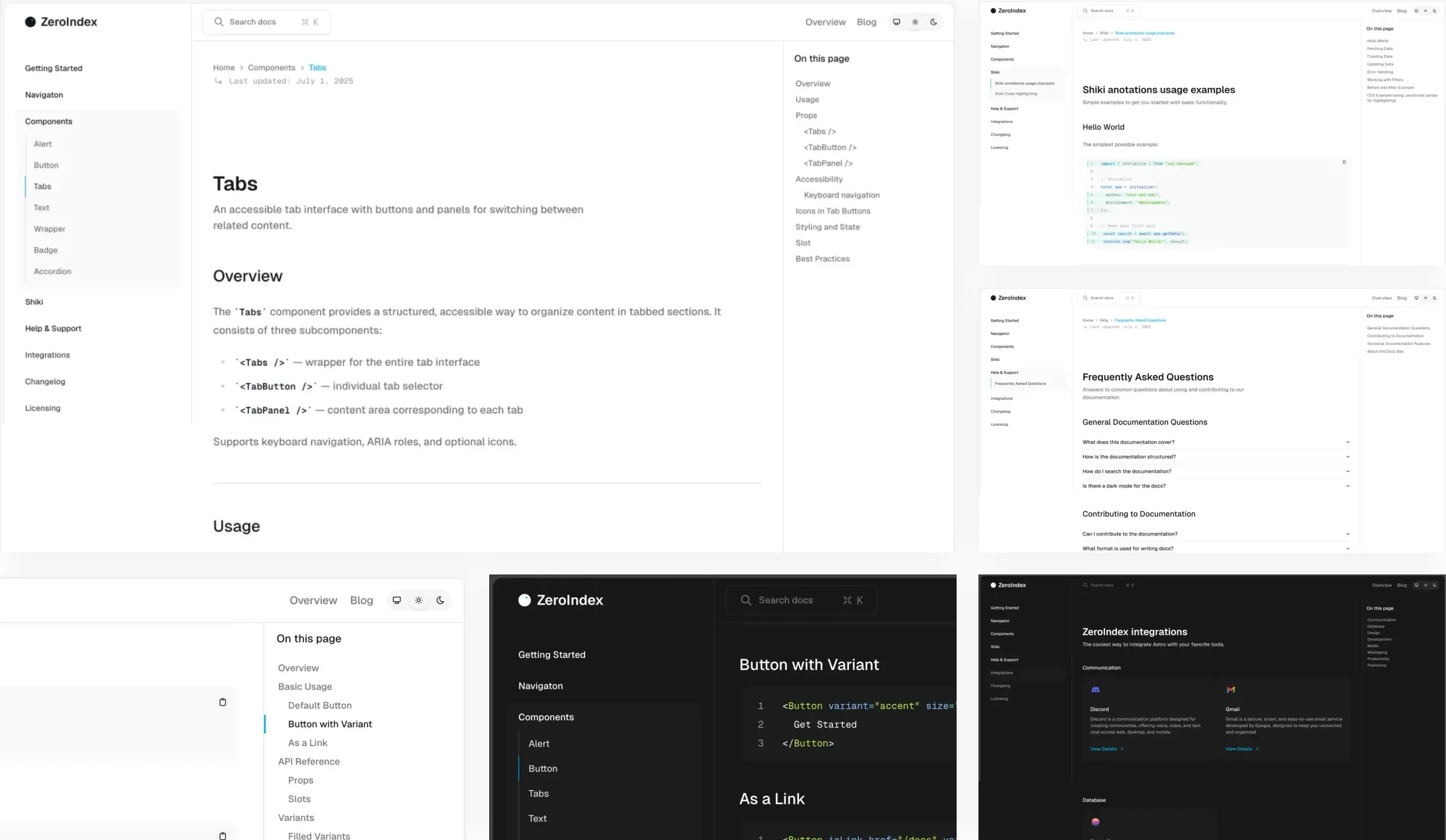
Task: Expand 'Can I contribute to the documentation?'
Action: 1216,534
